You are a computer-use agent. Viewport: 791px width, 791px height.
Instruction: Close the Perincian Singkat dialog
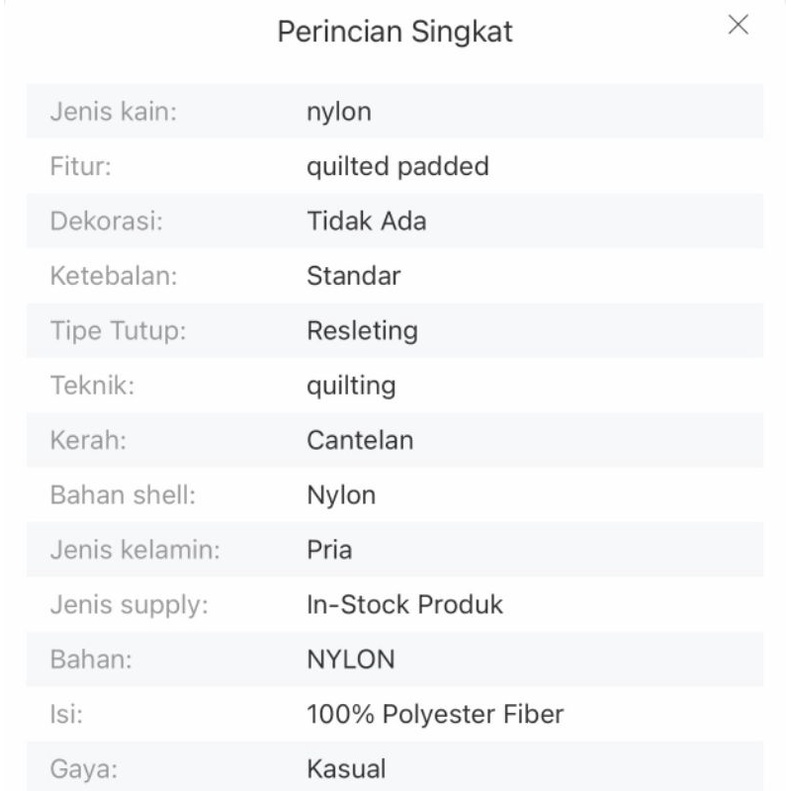tap(738, 26)
